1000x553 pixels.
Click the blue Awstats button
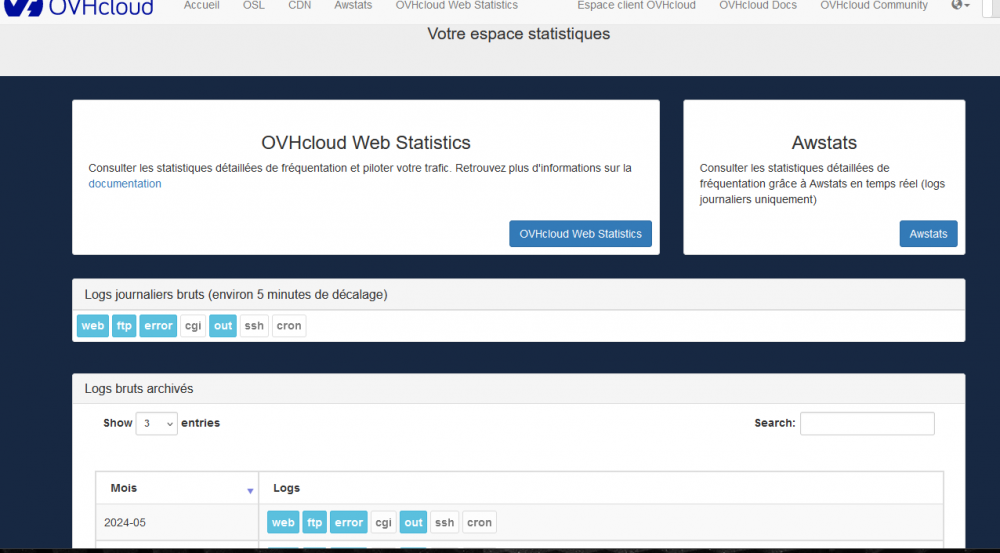929,233
